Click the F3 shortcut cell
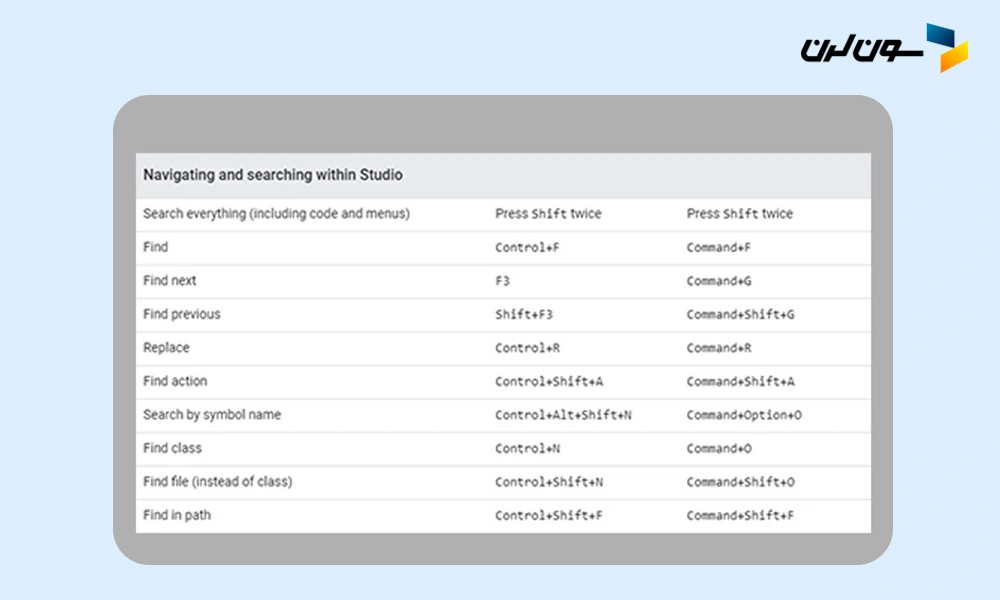The image size is (1000, 600). pyautogui.click(x=503, y=281)
